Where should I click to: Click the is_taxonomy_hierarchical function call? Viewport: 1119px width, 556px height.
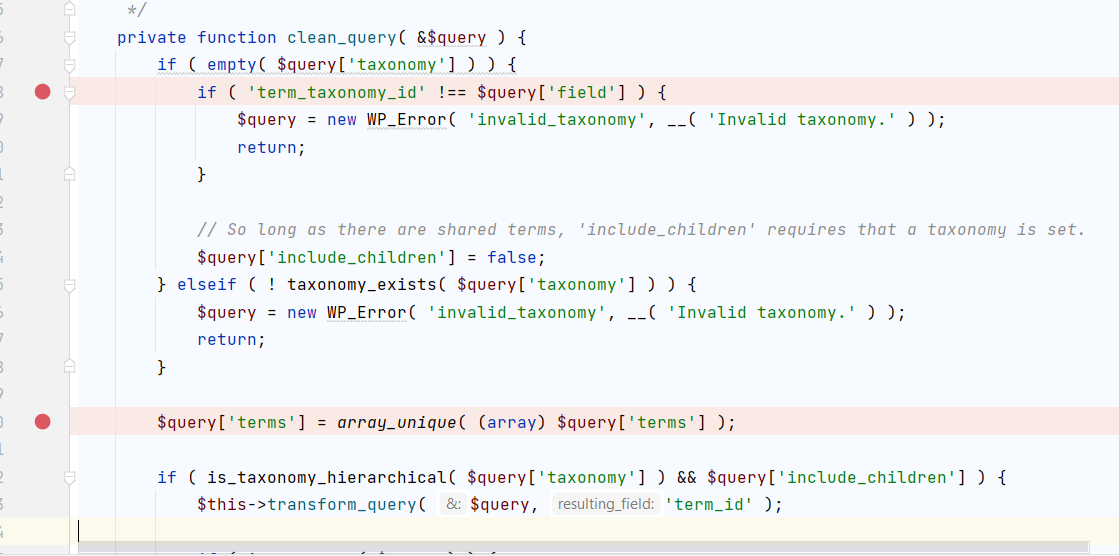pos(327,477)
